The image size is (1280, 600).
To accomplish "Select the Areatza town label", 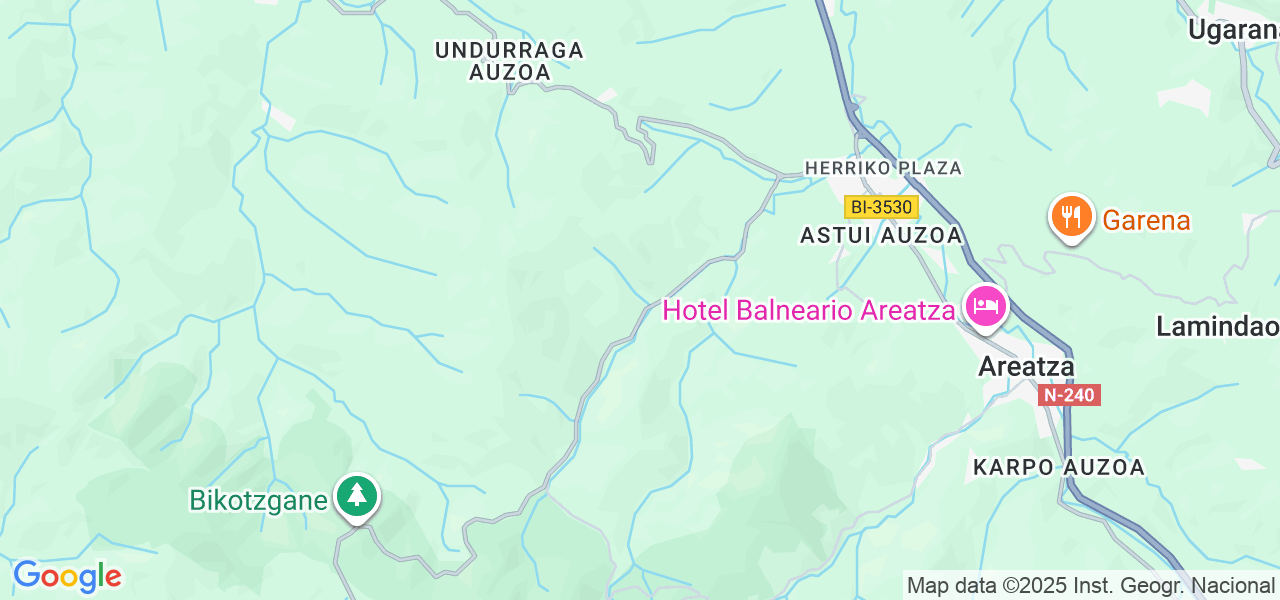I will click(1026, 367).
